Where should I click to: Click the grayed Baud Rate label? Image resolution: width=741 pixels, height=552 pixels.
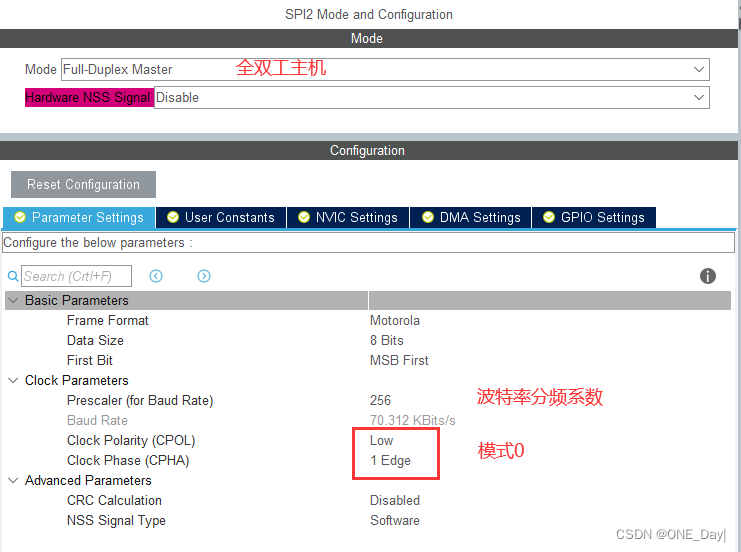(x=97, y=420)
